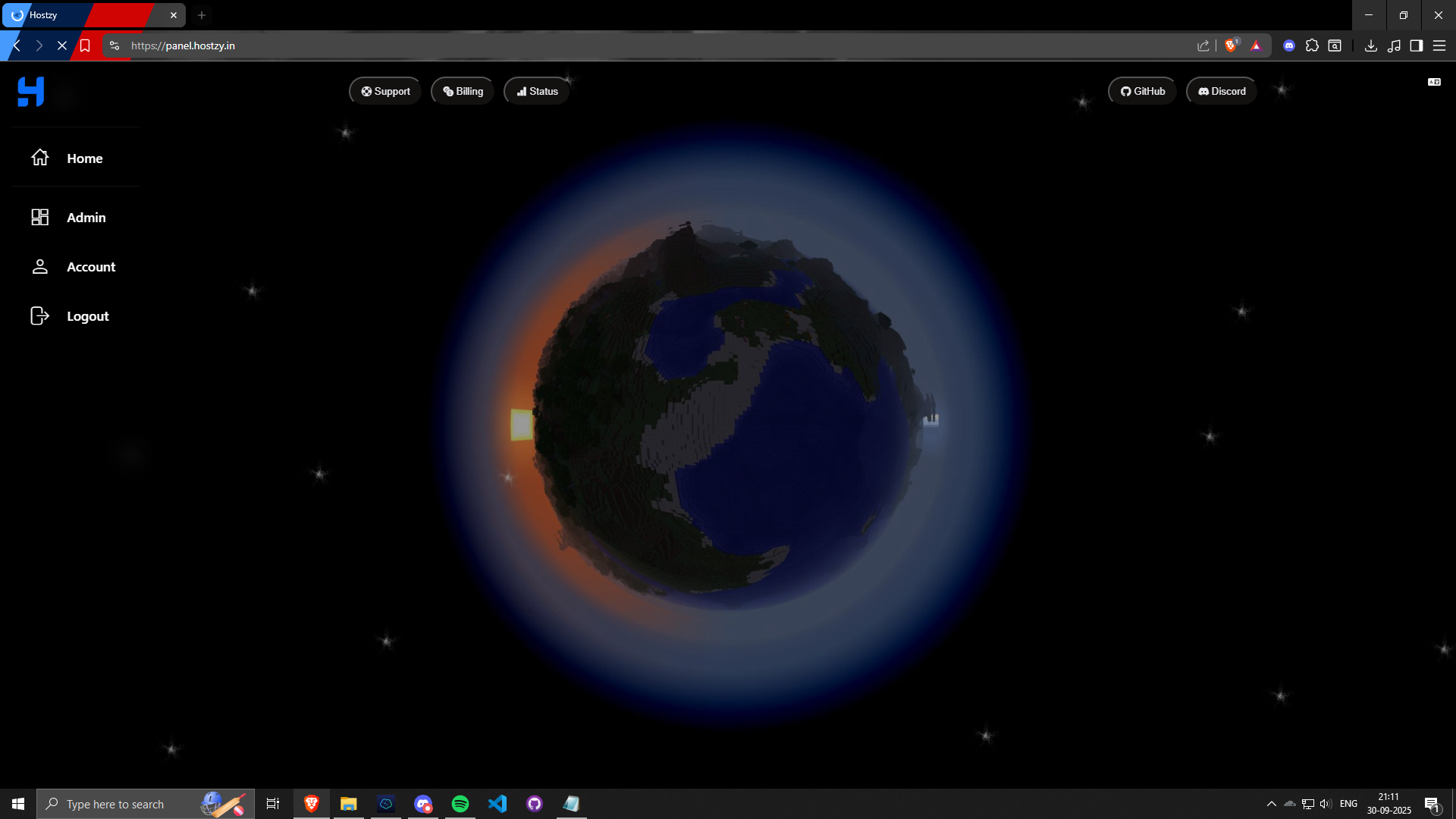
Task: Click the Support button
Action: coord(385,91)
